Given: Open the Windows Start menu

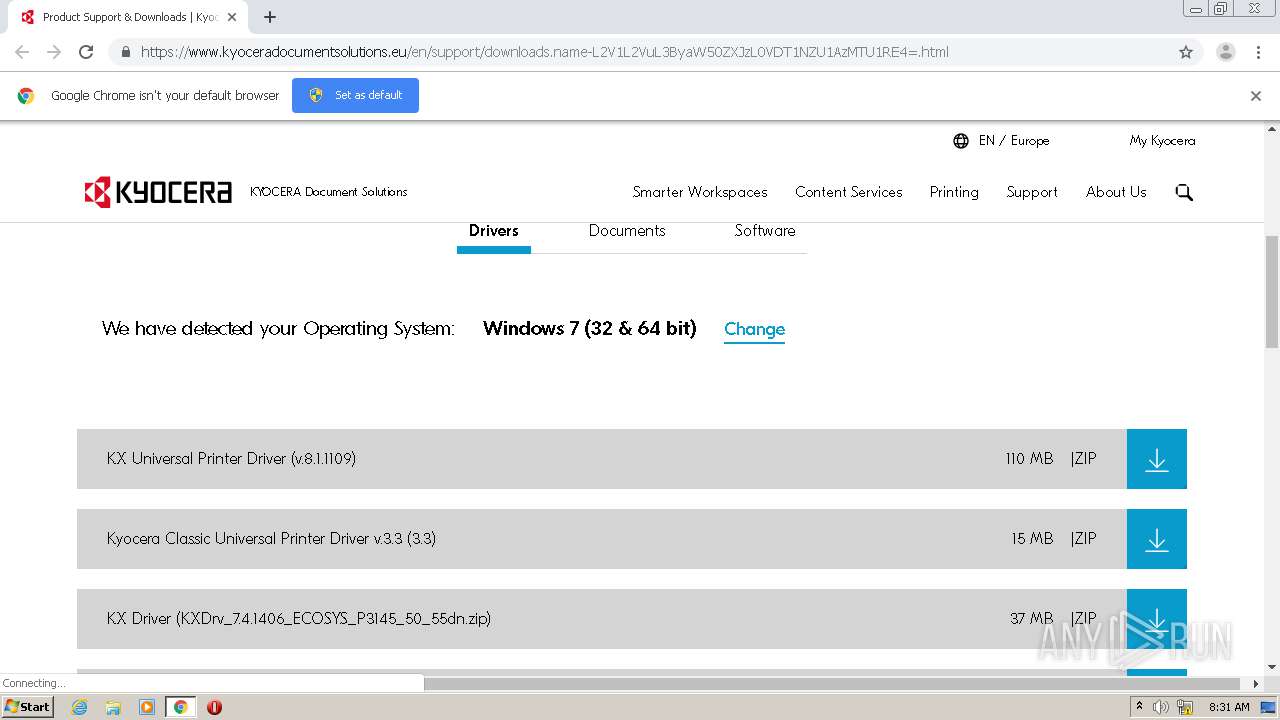Looking at the screenshot, I should pos(28,707).
